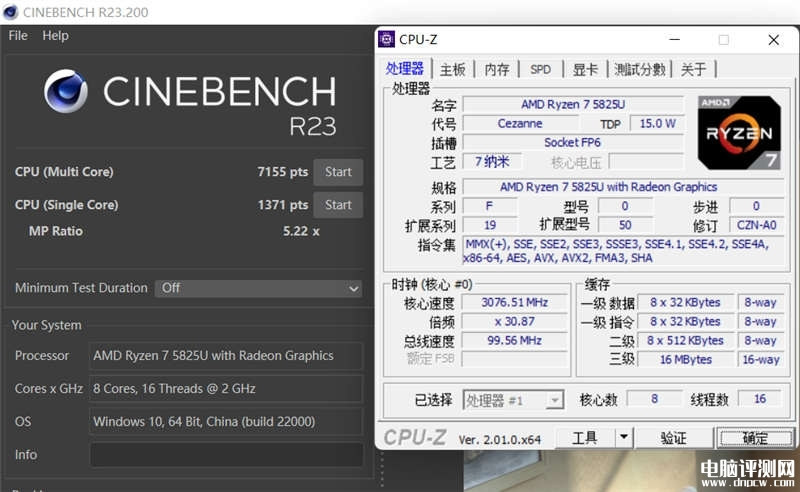800x492 pixels.
Task: Open the File menu in Cinebench
Action: pyautogui.click(x=18, y=36)
